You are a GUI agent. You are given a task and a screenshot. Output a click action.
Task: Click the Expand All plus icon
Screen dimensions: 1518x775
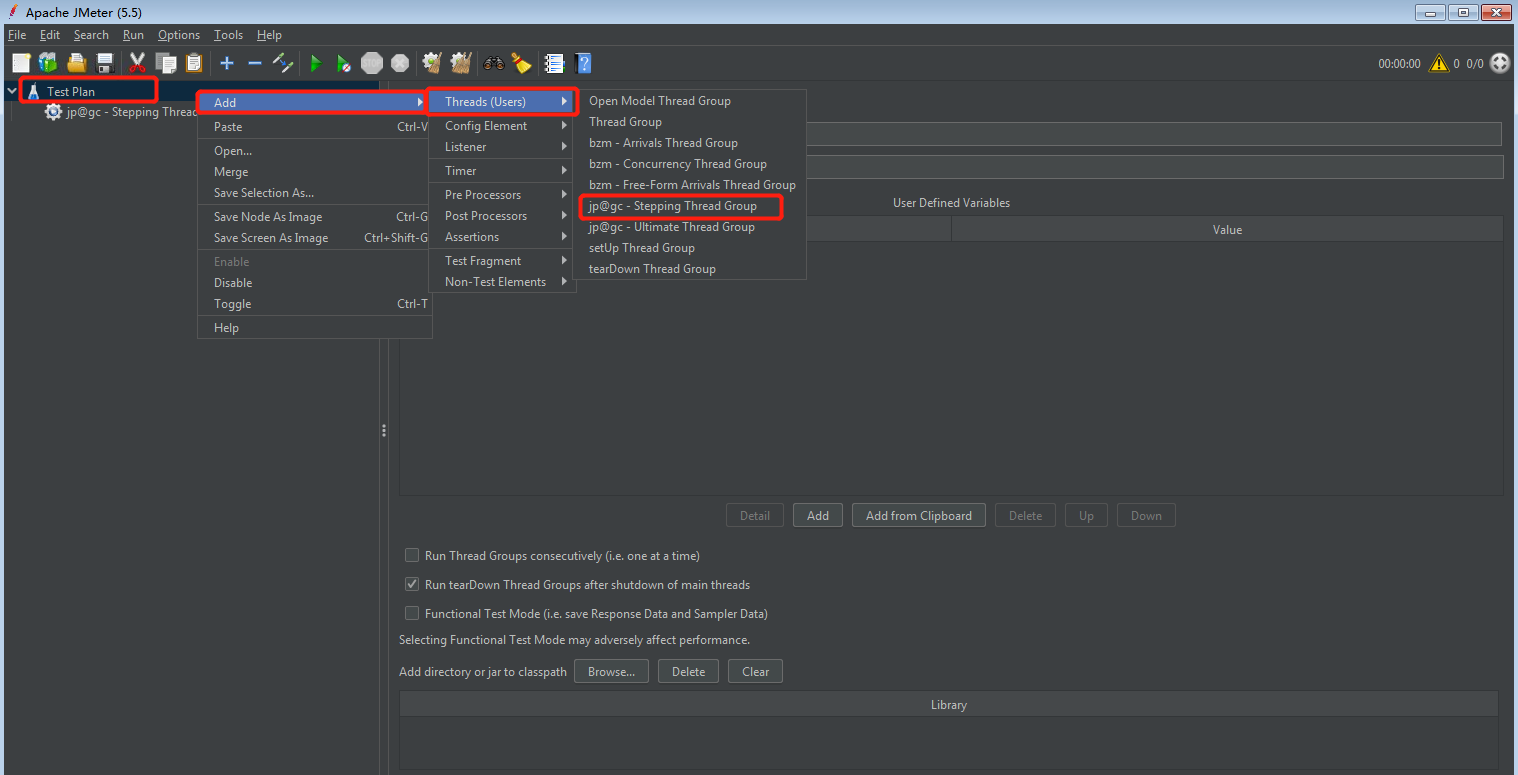coord(227,63)
